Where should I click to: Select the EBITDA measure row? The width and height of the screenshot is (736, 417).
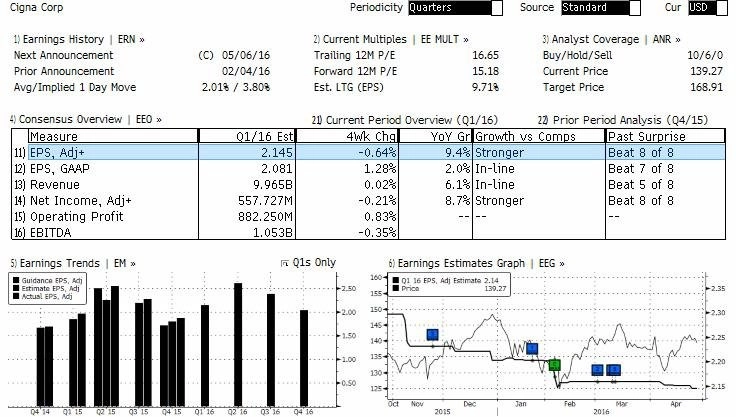(x=368, y=232)
